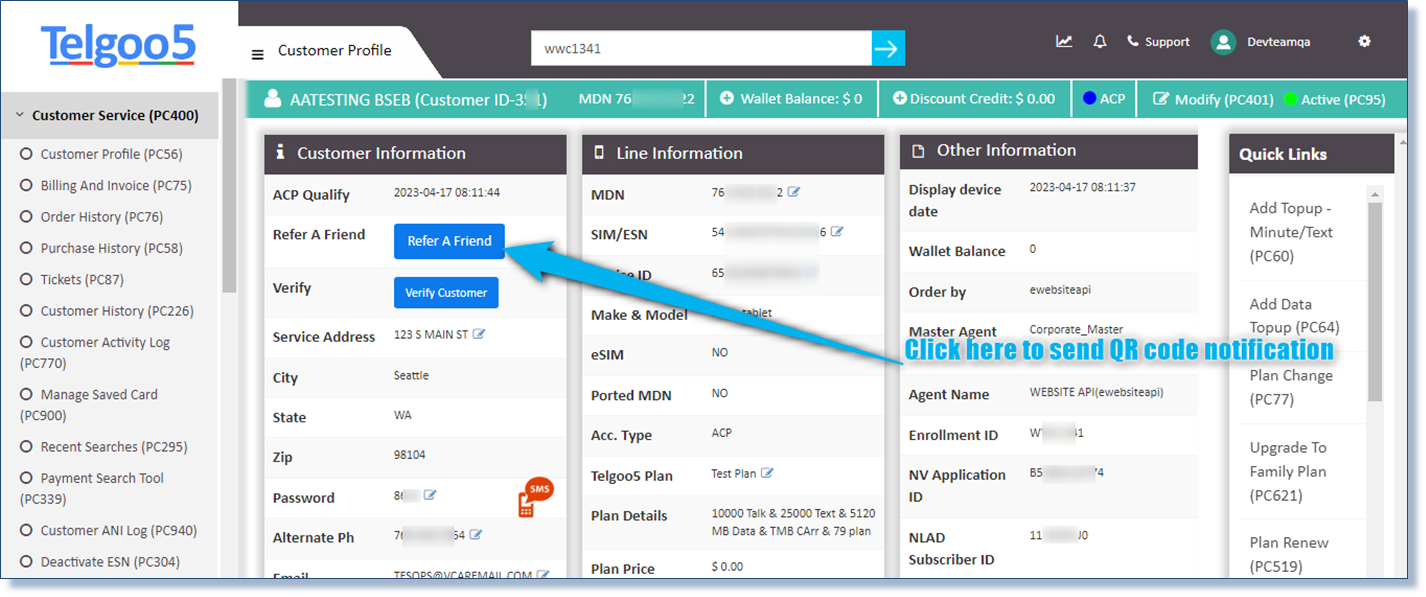Image resolution: width=1426 pixels, height=597 pixels.
Task: Open the hamburger menu beside Customer Profile
Action: tap(259, 50)
